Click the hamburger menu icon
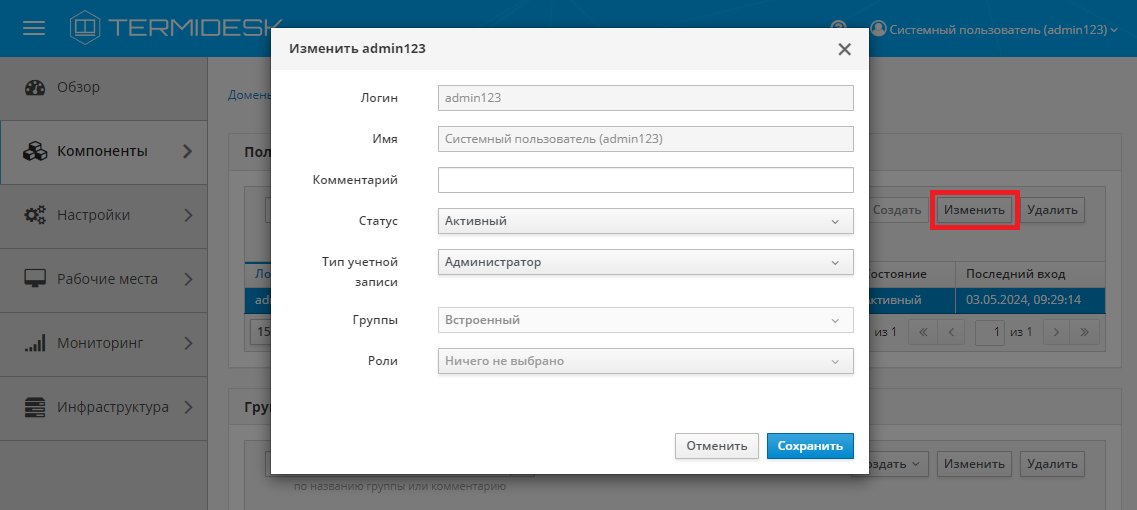Viewport: 1137px width, 510px height. [x=34, y=28]
